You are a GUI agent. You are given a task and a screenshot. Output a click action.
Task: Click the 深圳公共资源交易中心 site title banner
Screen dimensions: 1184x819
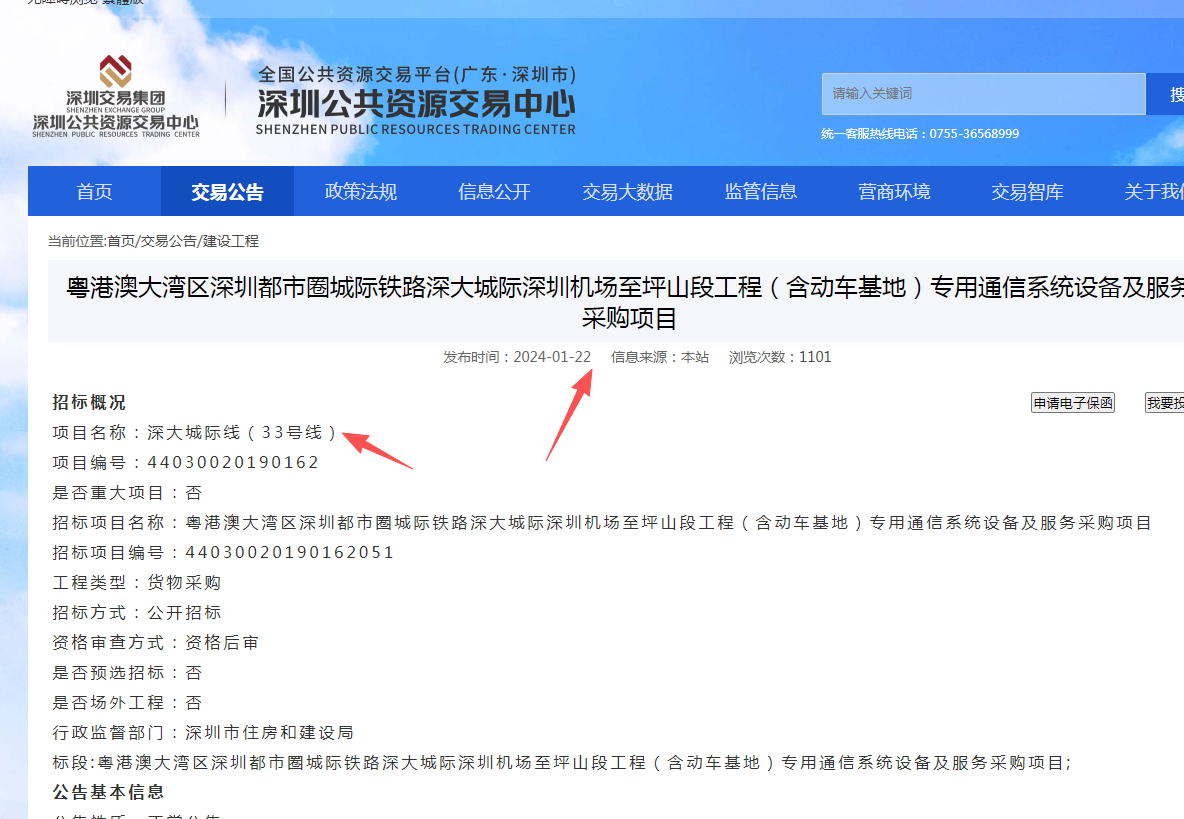click(416, 100)
